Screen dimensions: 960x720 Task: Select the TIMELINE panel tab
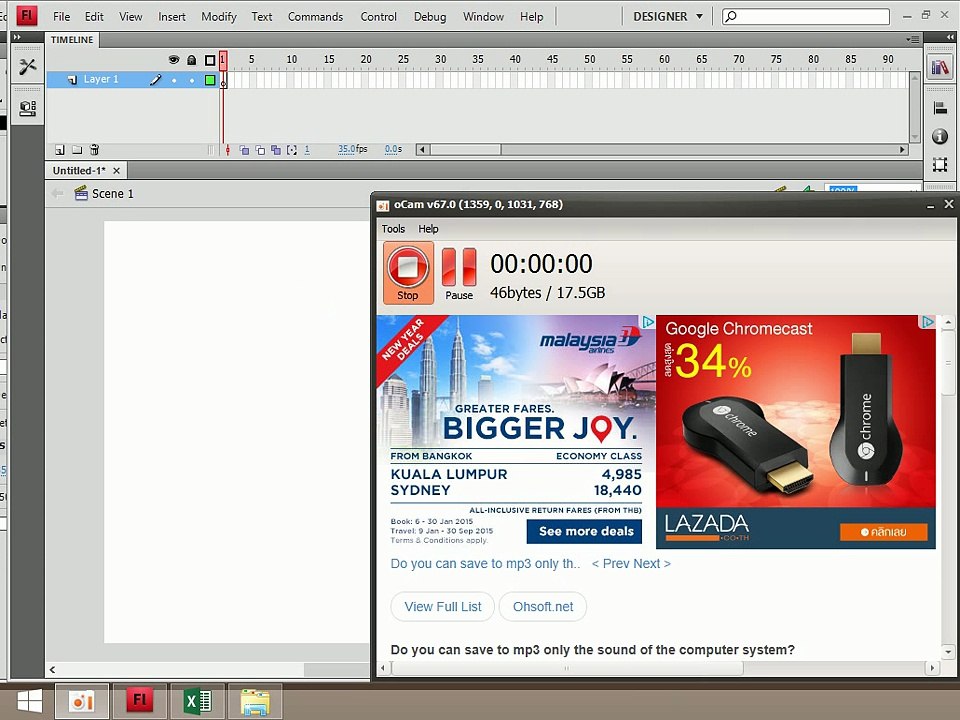click(72, 40)
